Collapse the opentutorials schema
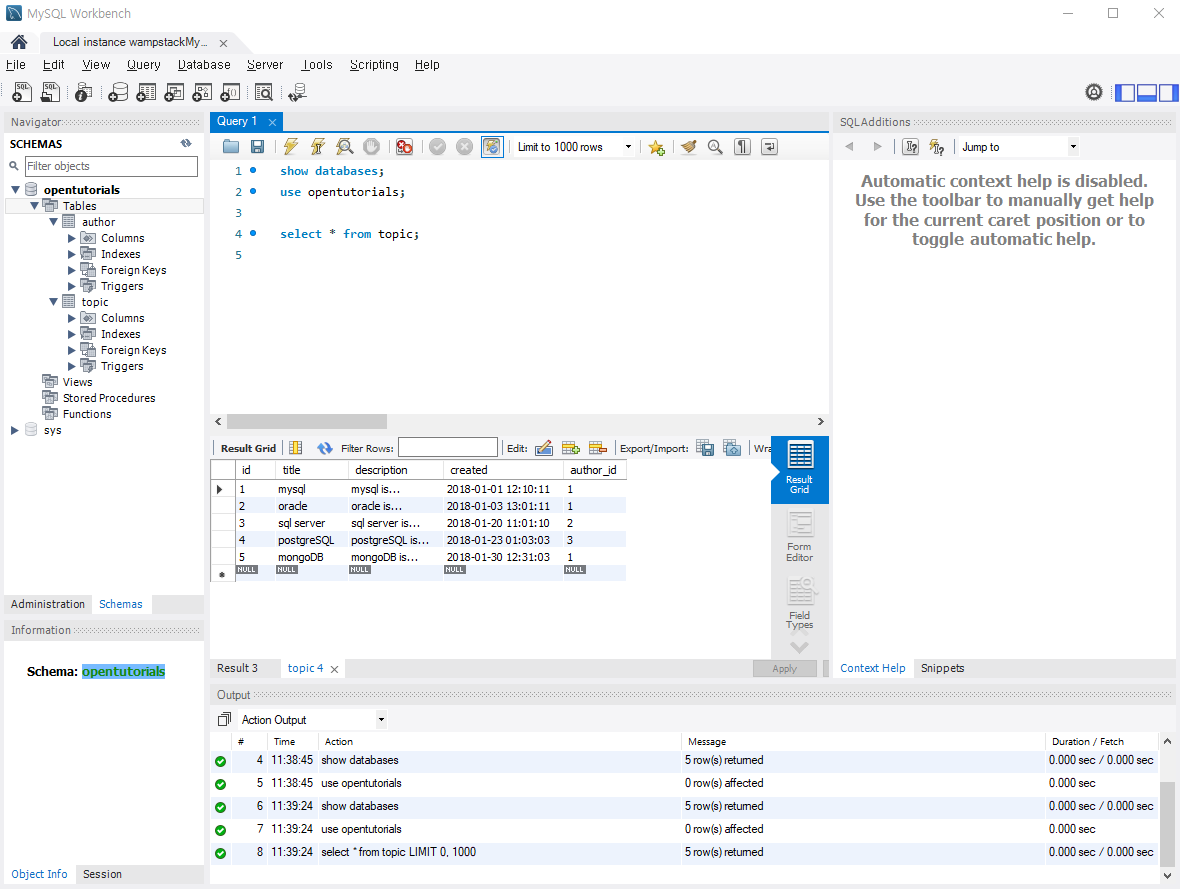The height and width of the screenshot is (889, 1180). (15, 190)
